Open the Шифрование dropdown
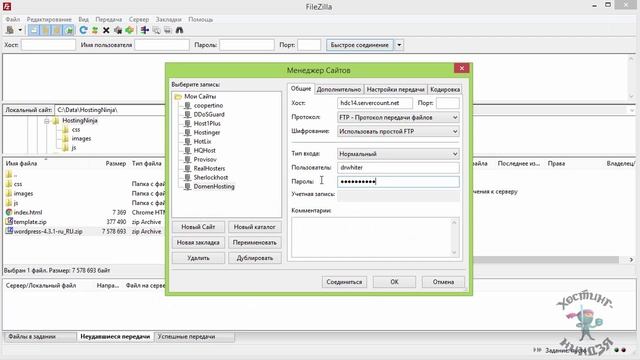This screenshot has width=640, height=360. 398,131
